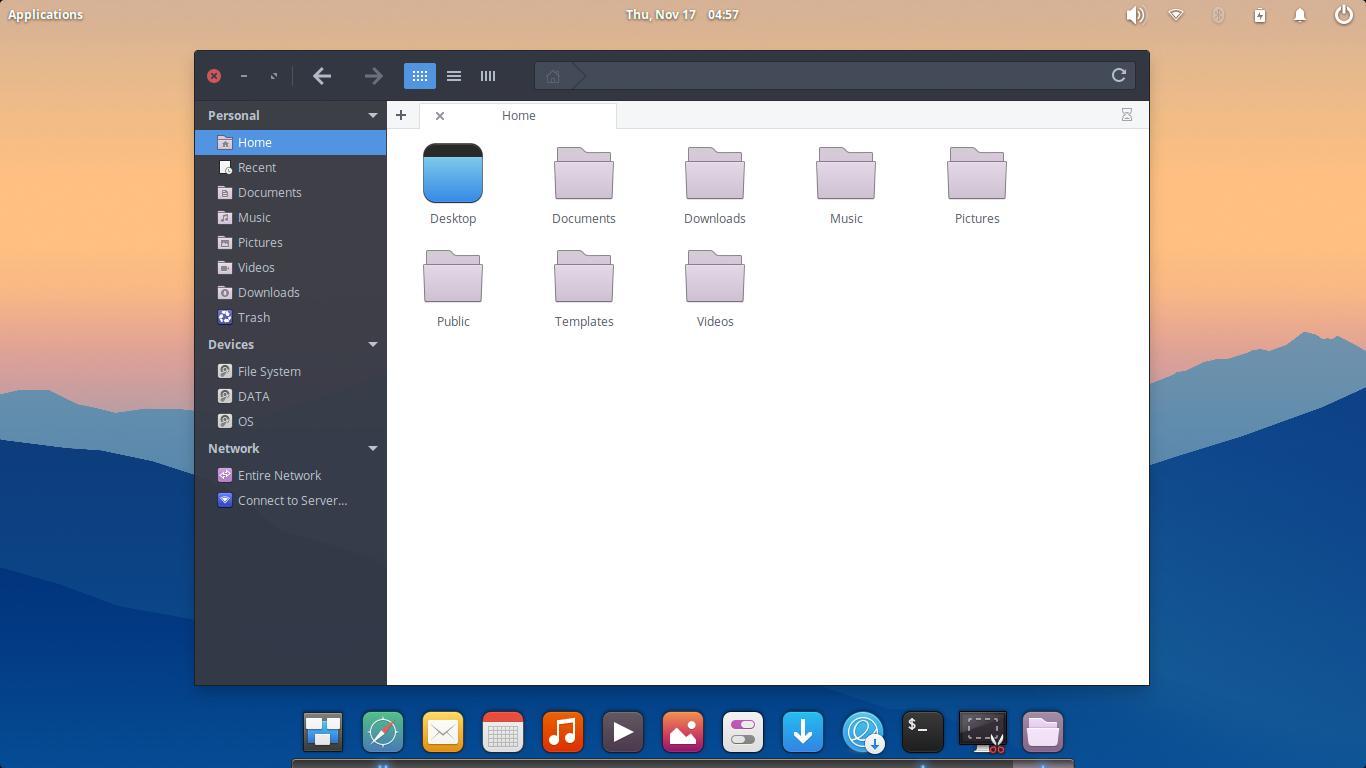Open Pictures from the sidebar

click(259, 242)
